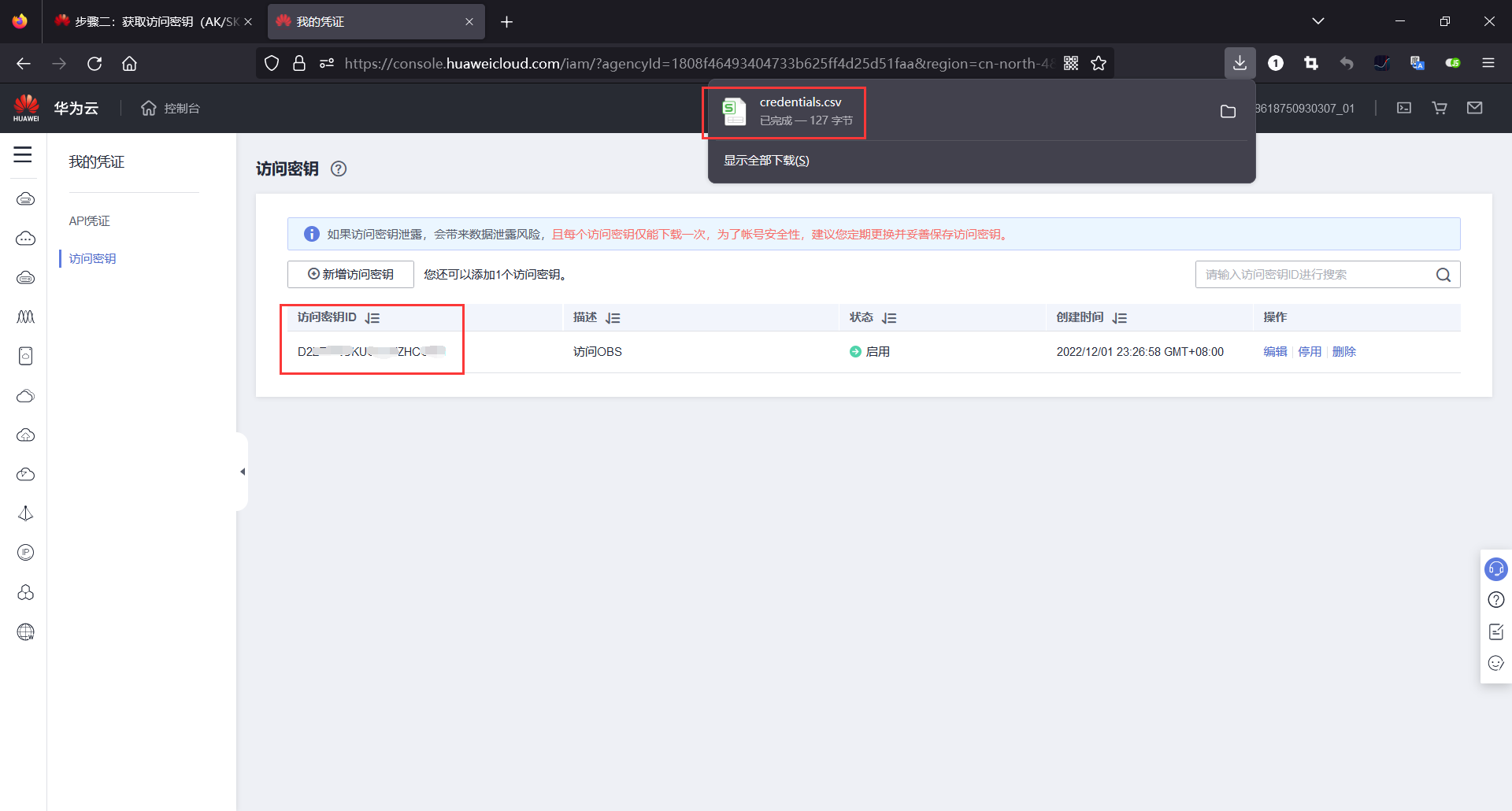Bookmark this page with the star icon
Screen dimensions: 1512x811
click(x=1099, y=63)
